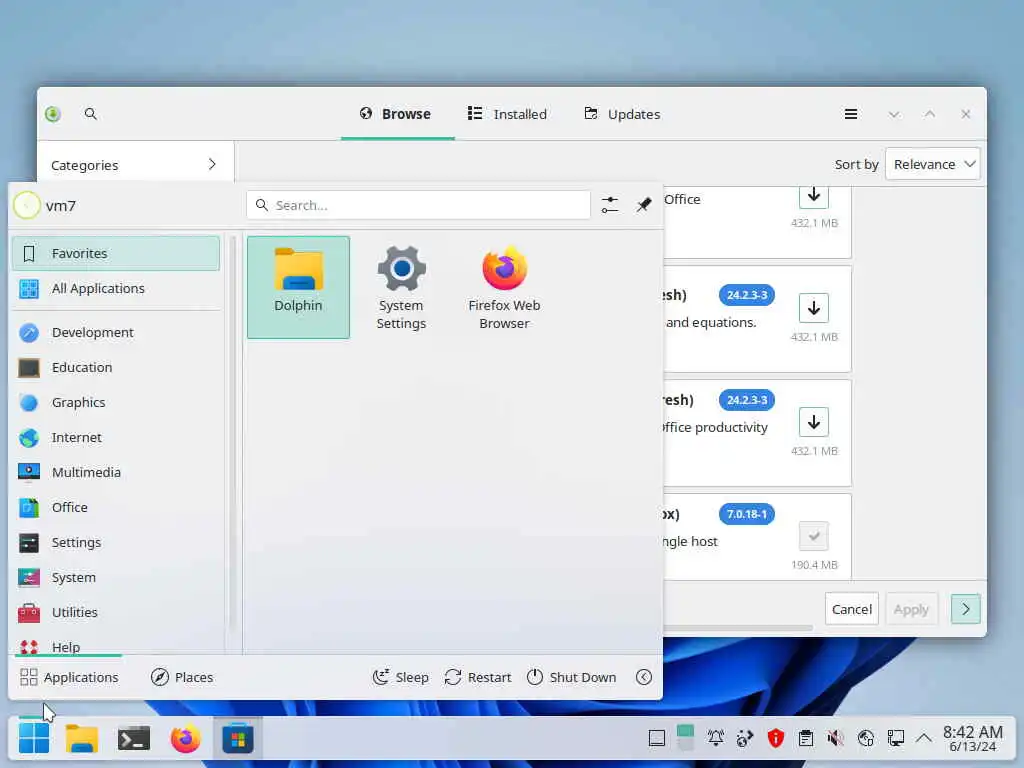Expand hidden system tray icons
1024x768 pixels.
tap(923, 739)
